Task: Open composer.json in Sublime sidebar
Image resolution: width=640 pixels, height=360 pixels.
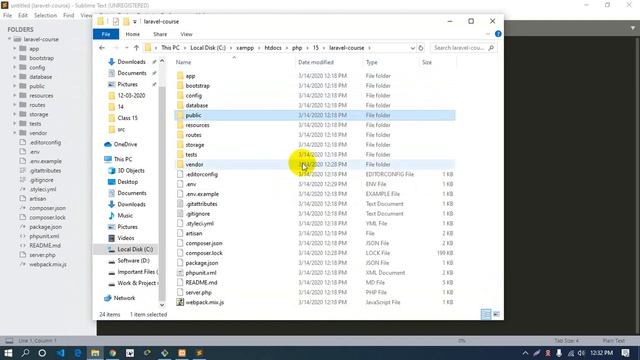Action: 47,208
